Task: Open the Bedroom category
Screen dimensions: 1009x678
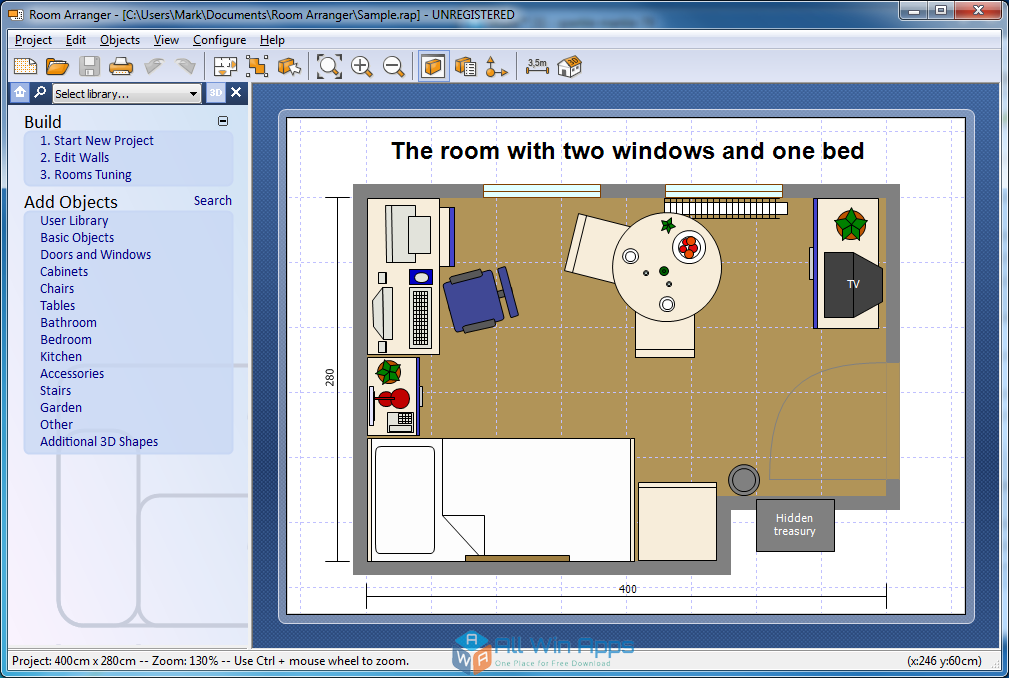Action: pos(66,340)
